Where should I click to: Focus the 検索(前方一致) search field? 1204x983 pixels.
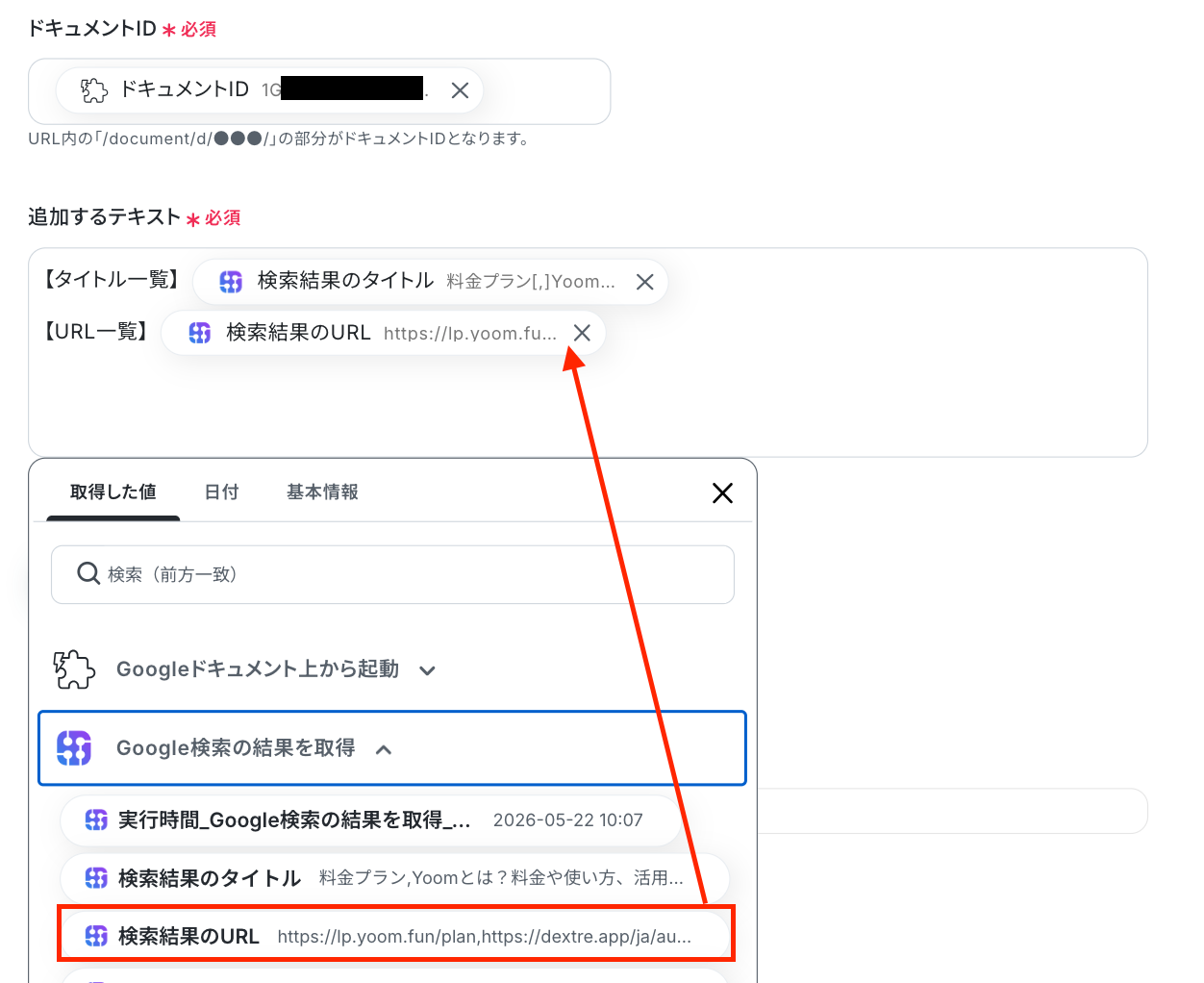point(392,575)
